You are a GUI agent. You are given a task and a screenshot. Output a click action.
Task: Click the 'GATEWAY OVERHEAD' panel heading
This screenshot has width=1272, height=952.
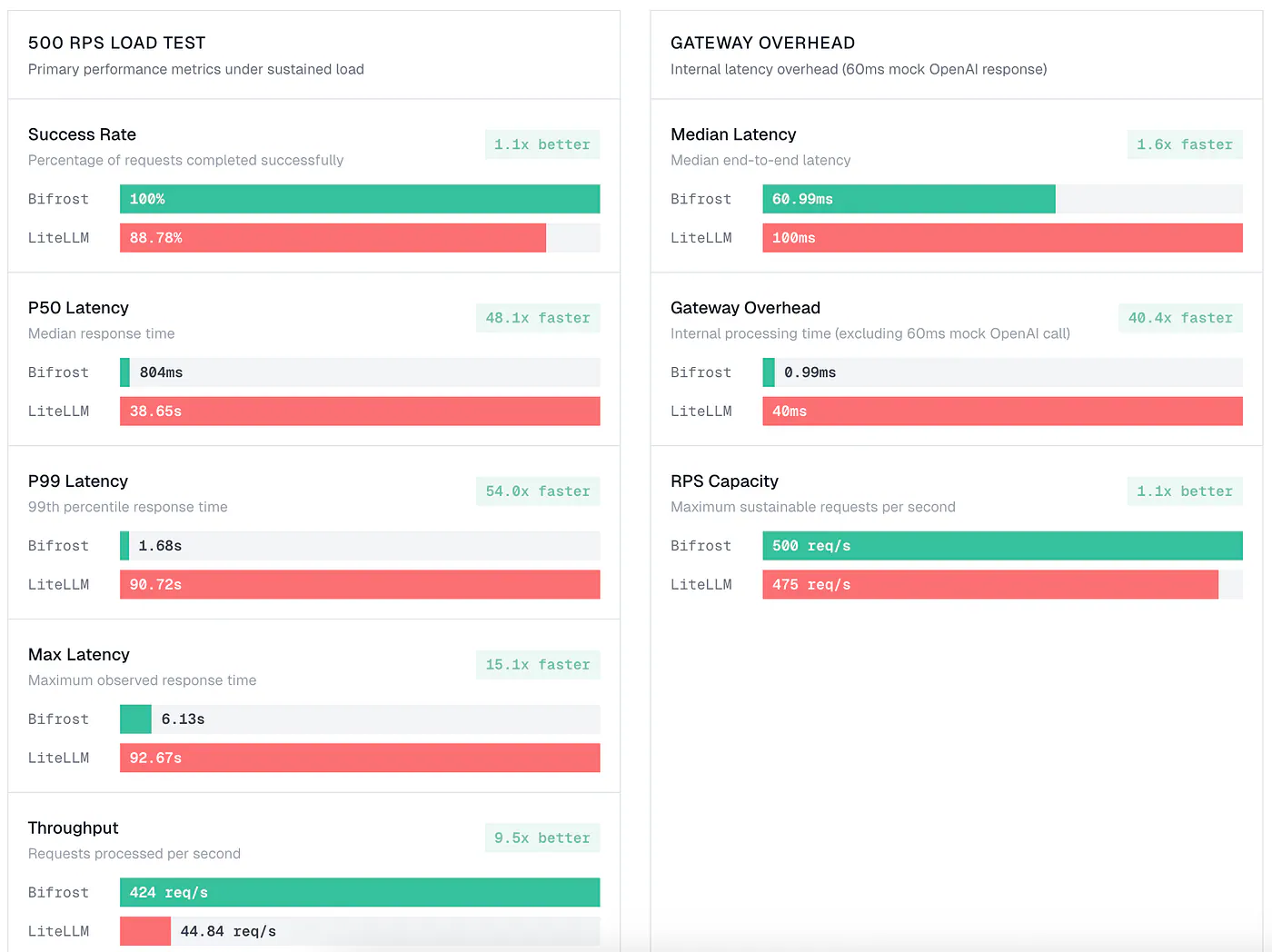pos(762,43)
